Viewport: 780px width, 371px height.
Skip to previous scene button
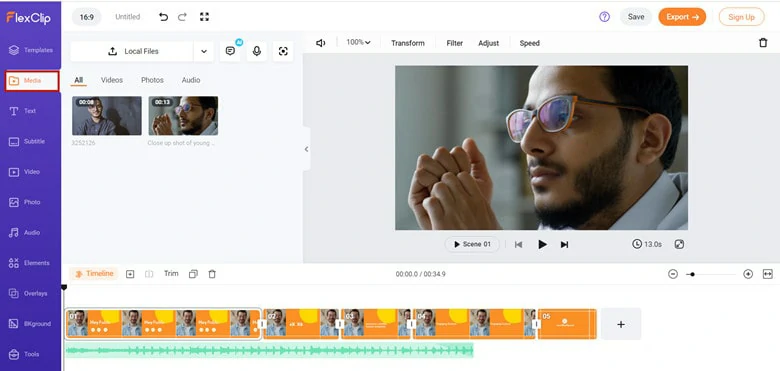[x=518, y=244]
